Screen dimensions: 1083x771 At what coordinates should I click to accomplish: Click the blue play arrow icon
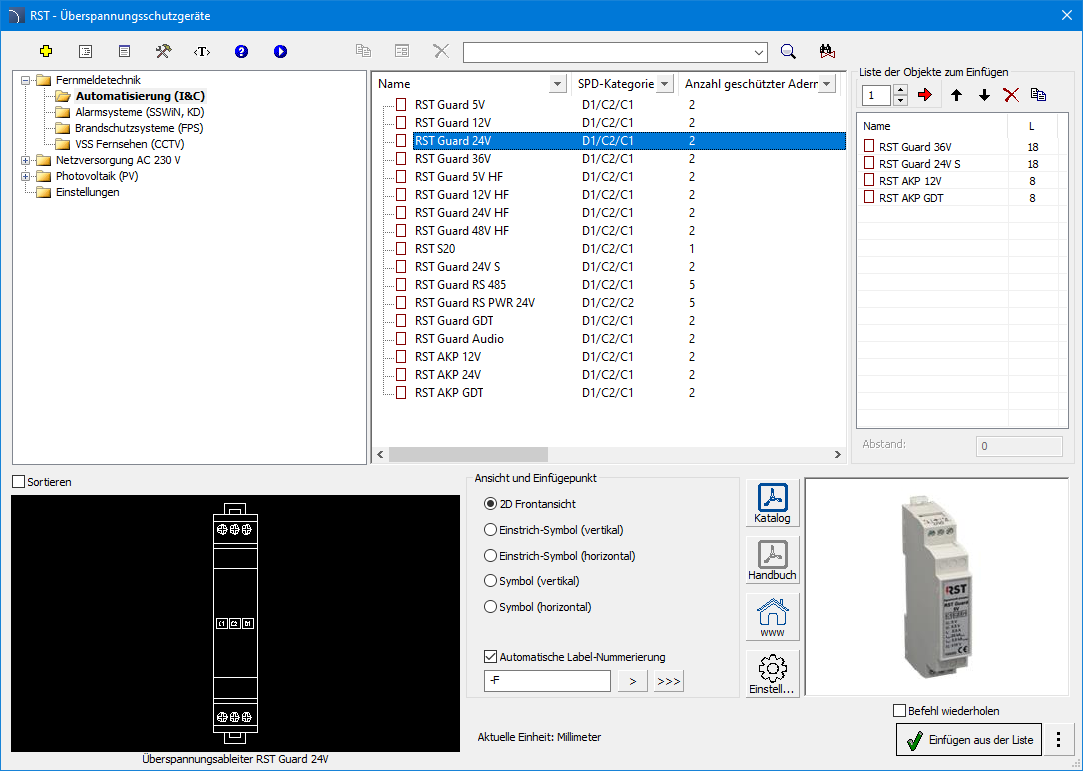click(x=280, y=51)
